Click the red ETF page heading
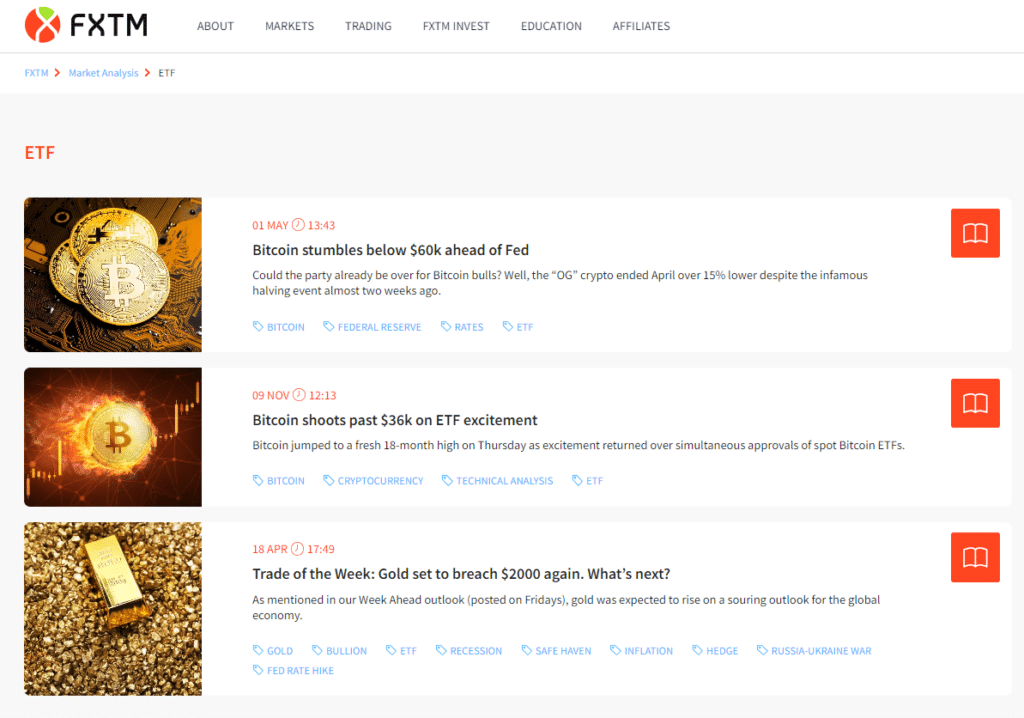This screenshot has width=1024, height=718. click(x=40, y=153)
